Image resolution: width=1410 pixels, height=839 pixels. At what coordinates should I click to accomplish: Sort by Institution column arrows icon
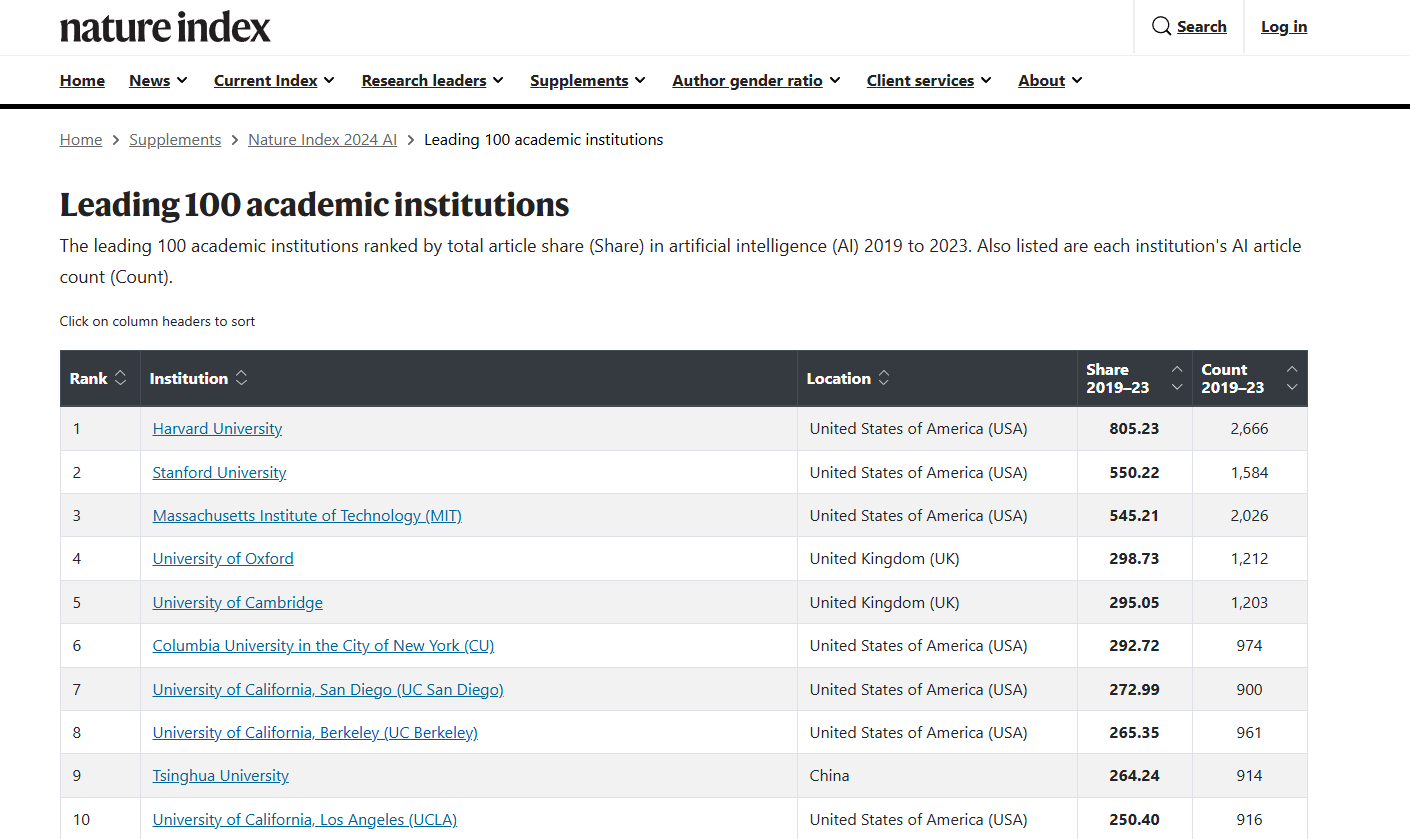click(241, 378)
